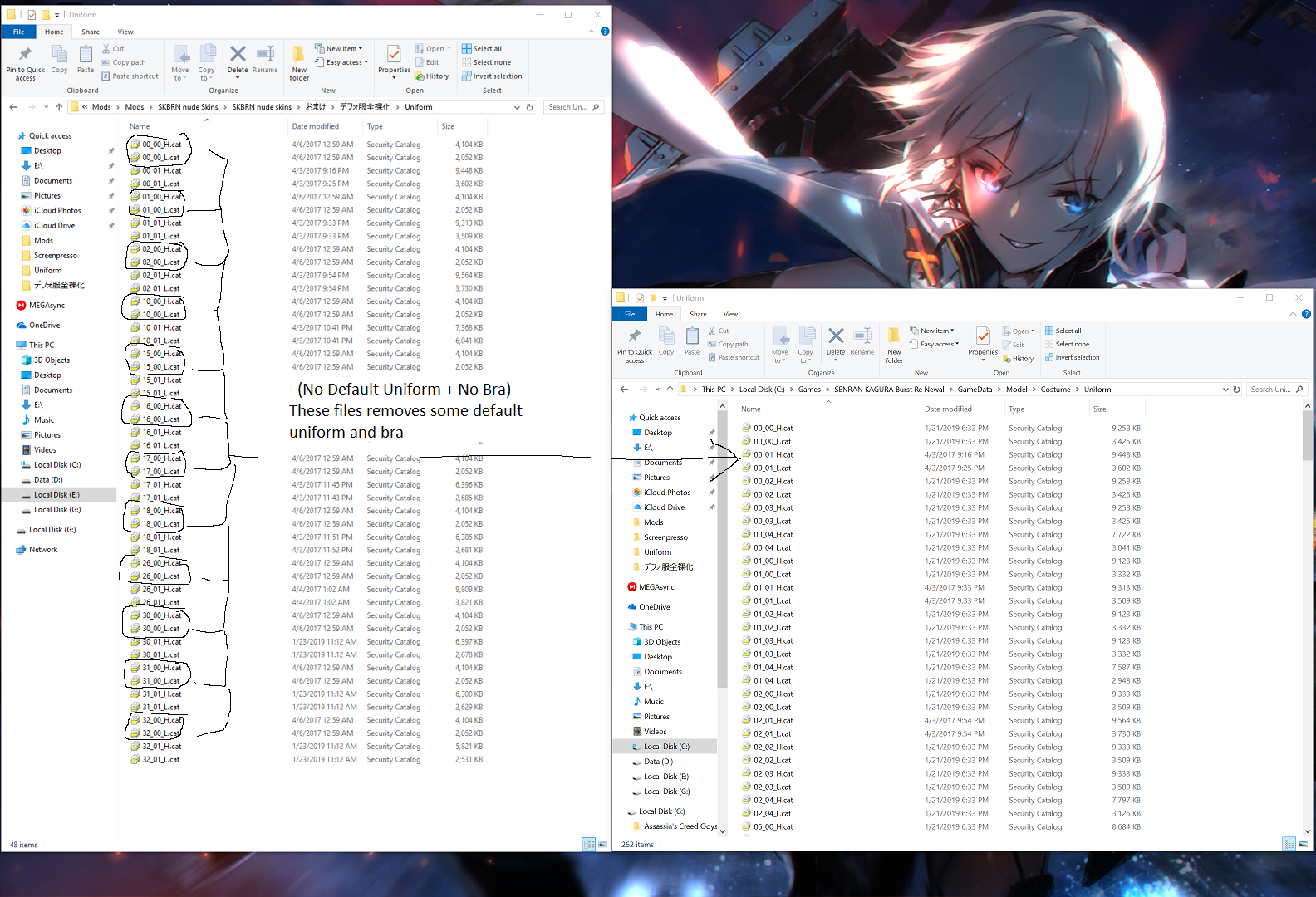Go up one folder in SENRAN KAGURA window

click(x=670, y=390)
